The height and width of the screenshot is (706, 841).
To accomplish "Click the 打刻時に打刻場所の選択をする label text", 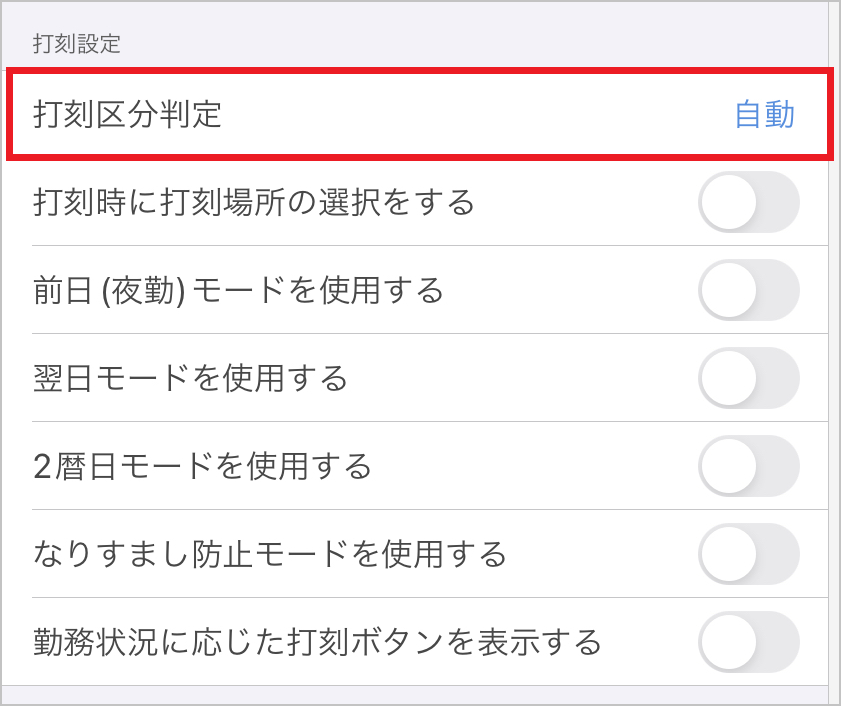I will [254, 203].
